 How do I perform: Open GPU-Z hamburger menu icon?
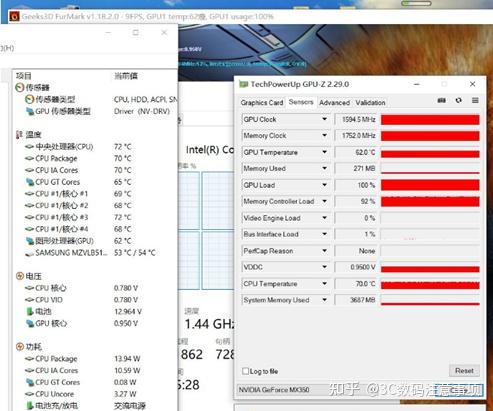475,100
